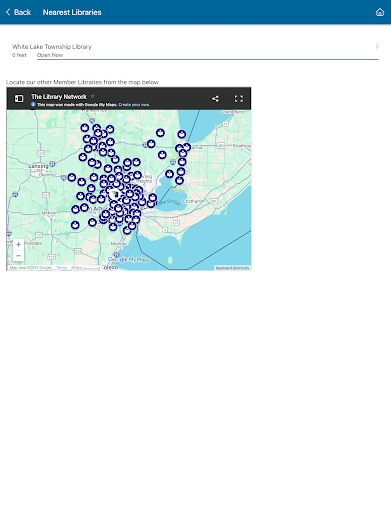The image size is (391, 512).
Task: Go back using the Back arrow
Action: click(8, 12)
